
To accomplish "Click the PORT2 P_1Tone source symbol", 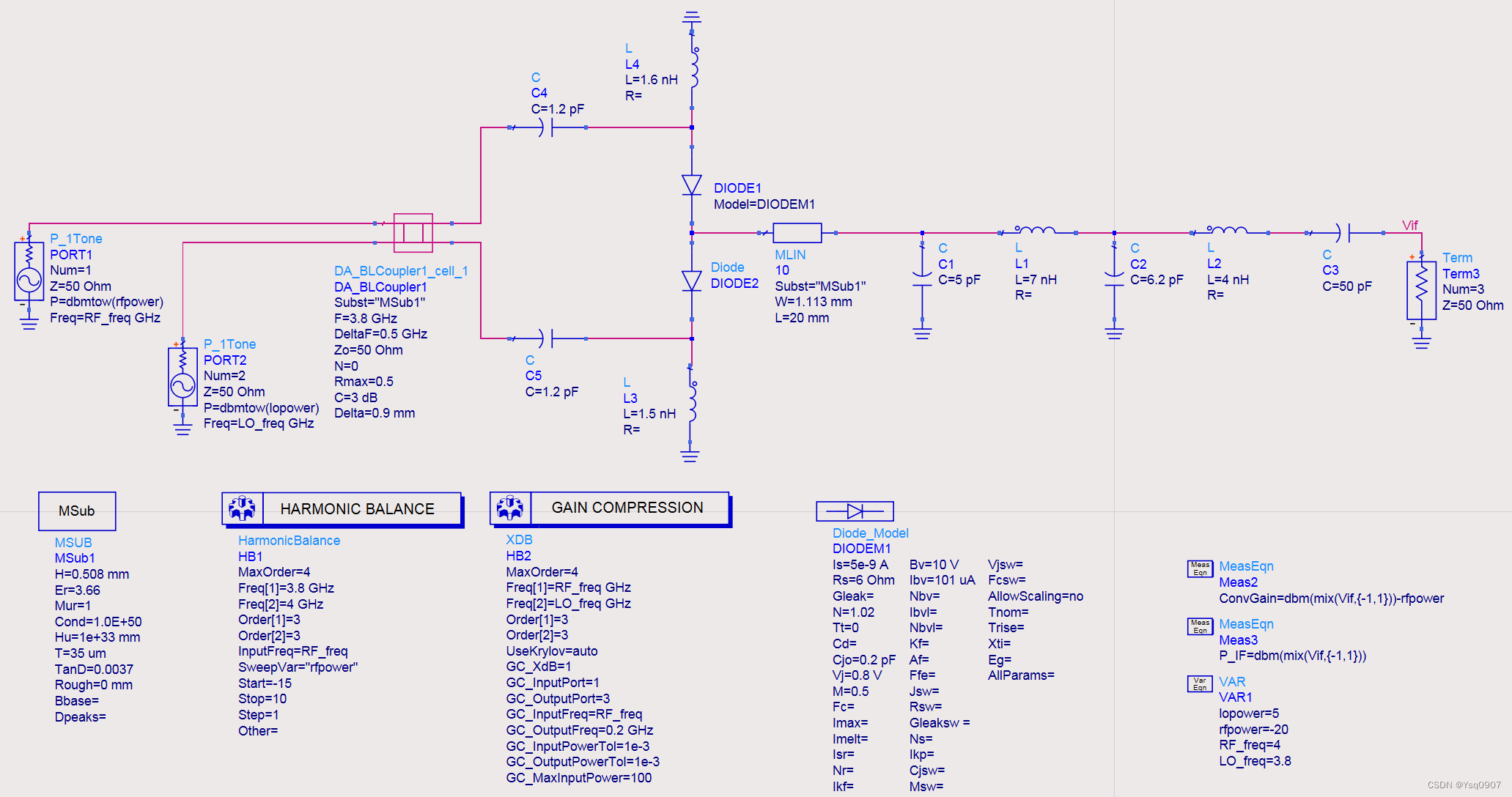I will click(182, 377).
